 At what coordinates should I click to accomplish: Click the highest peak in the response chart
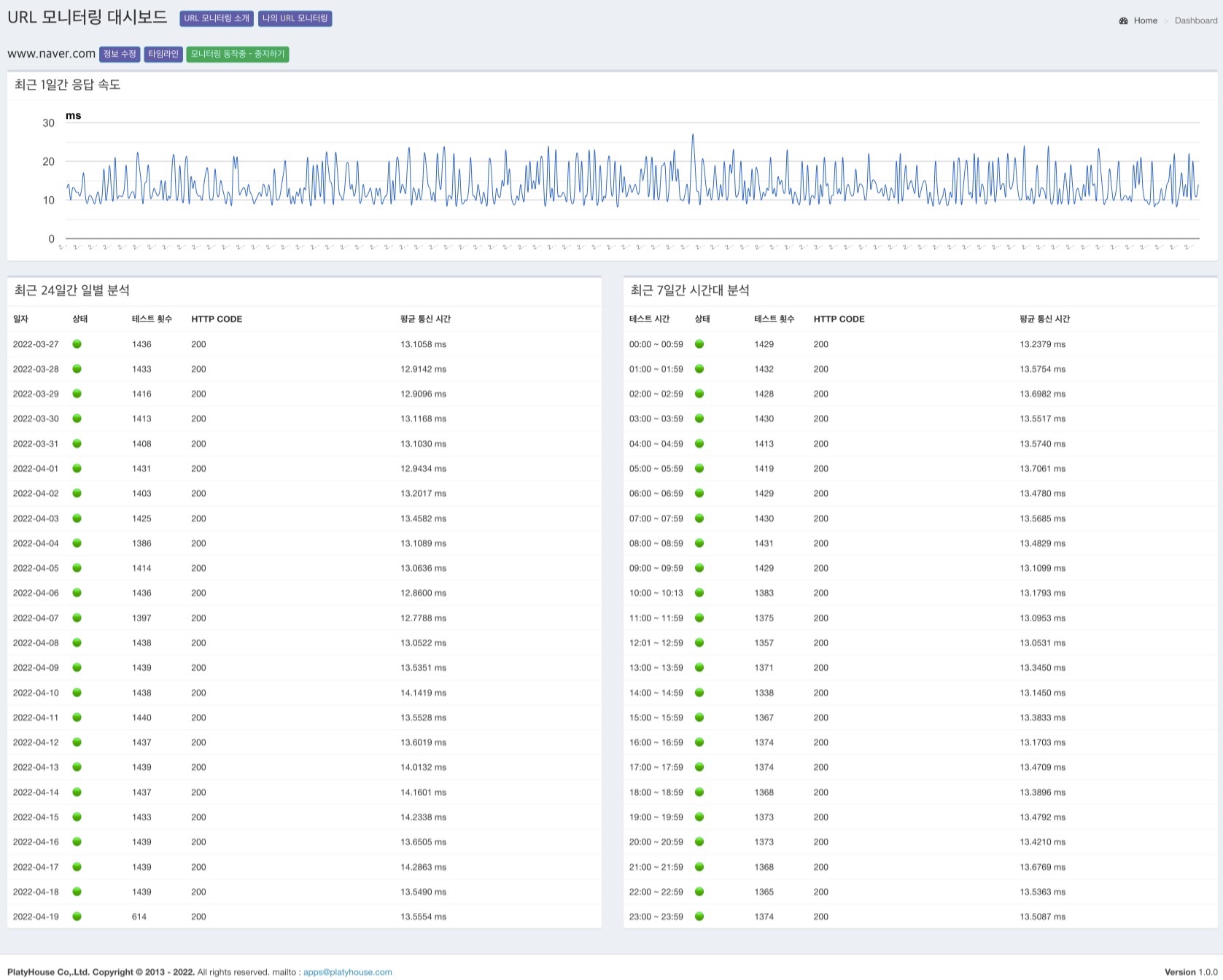pos(693,136)
